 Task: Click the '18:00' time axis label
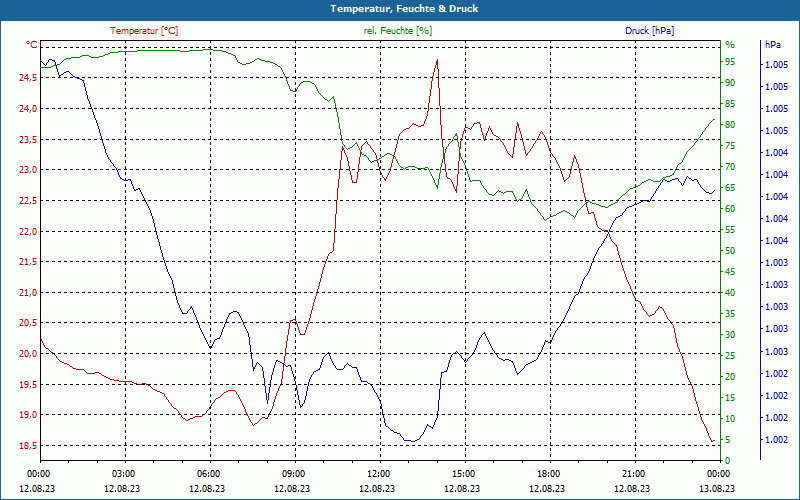[x=550, y=473]
